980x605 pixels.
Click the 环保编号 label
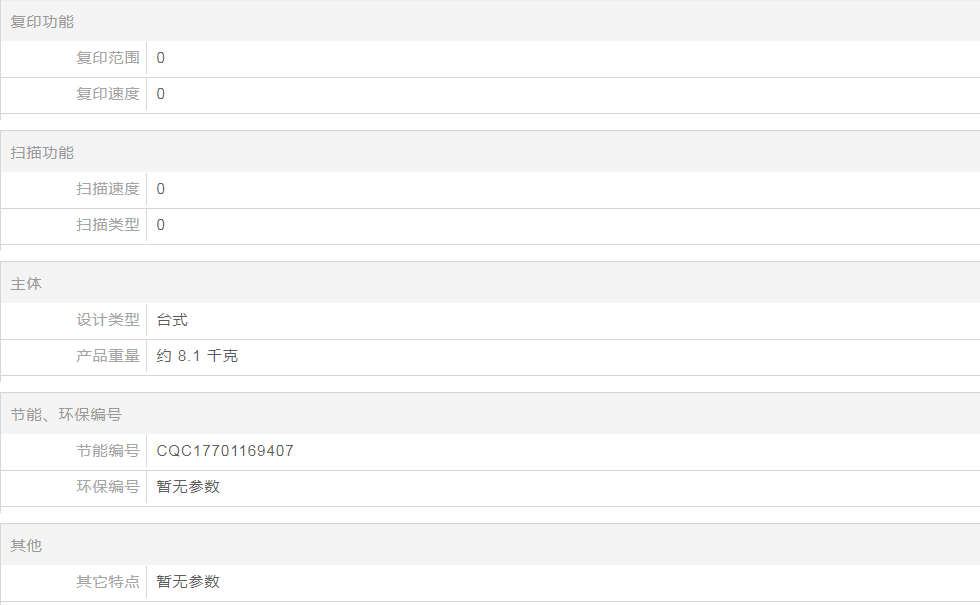click(x=108, y=487)
